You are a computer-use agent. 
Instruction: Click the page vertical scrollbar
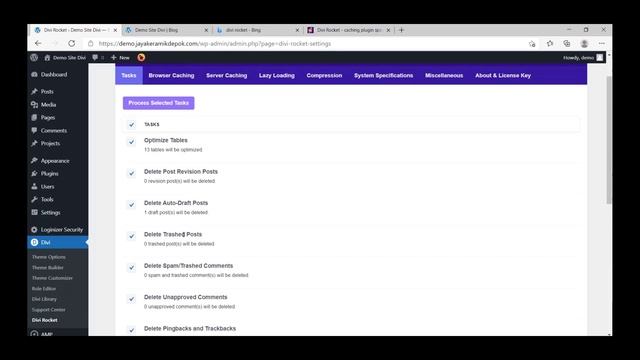point(609,139)
